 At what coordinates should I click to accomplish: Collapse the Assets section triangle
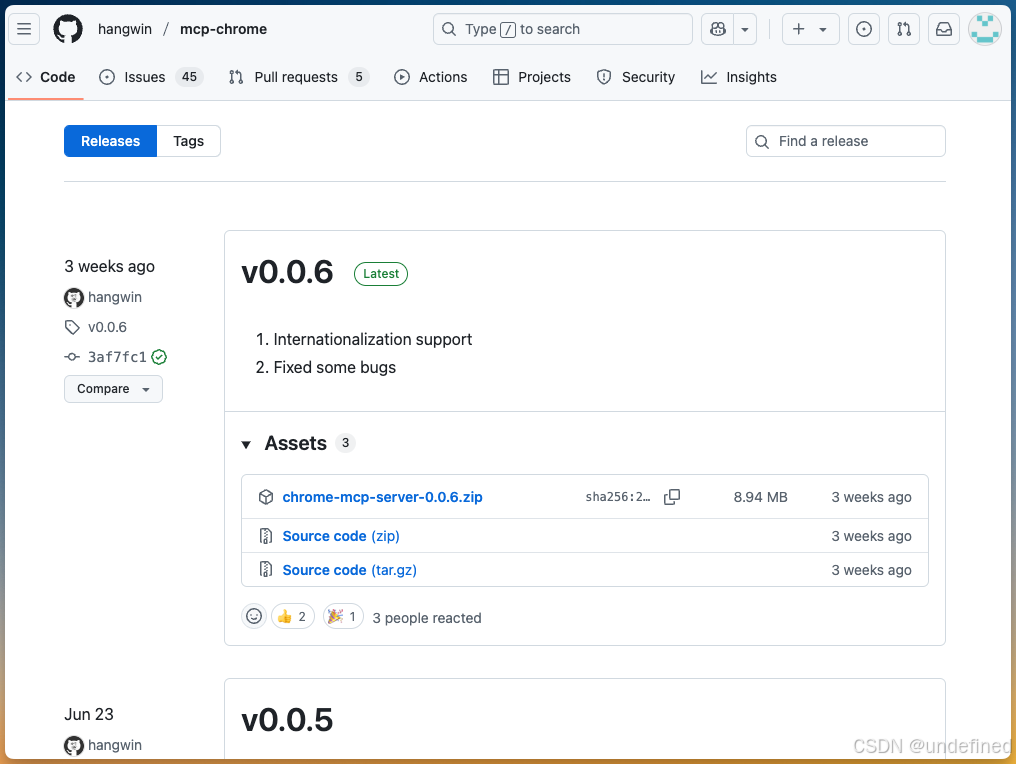coord(246,445)
